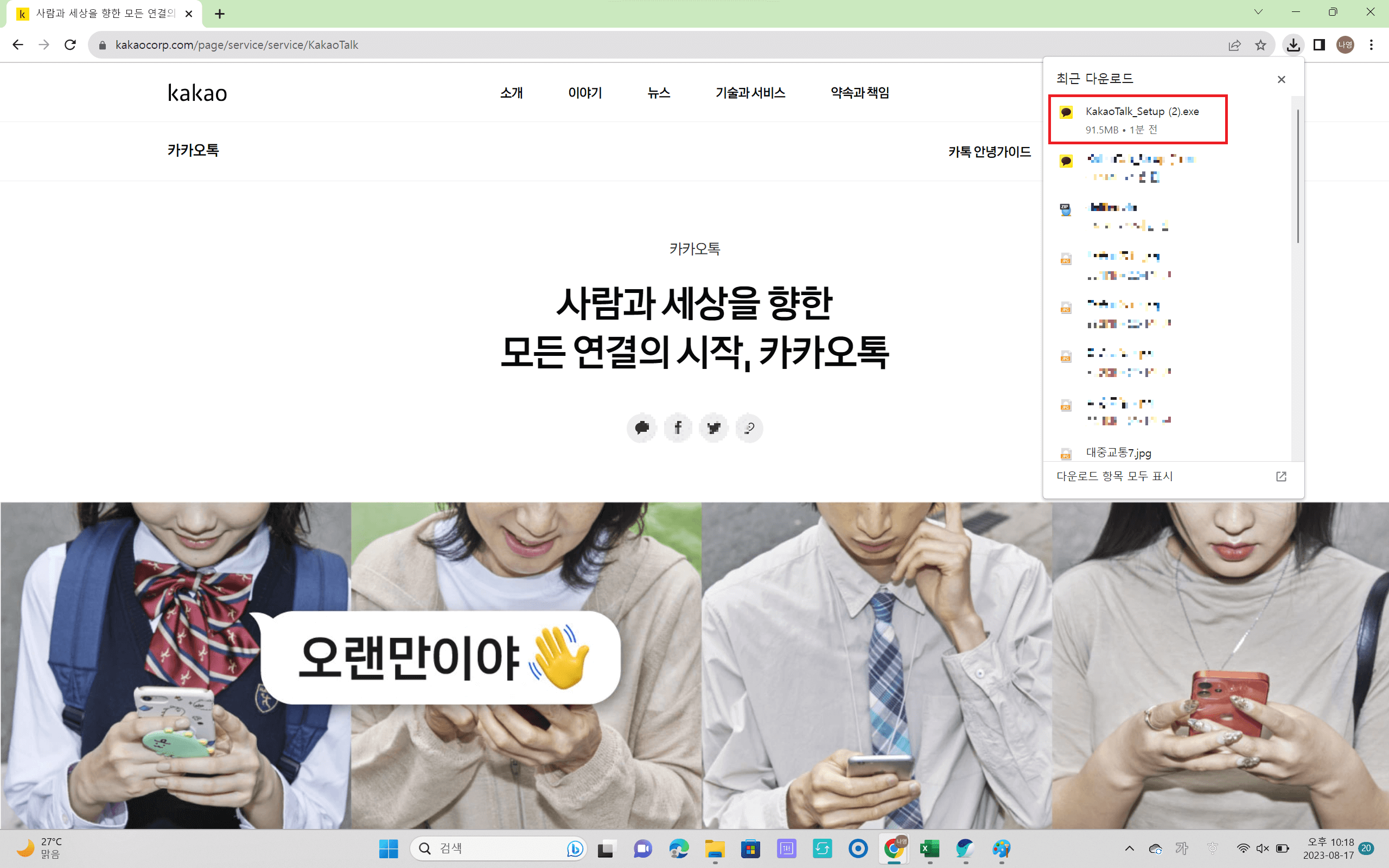
Task: Click the KakaoTalk share icon
Action: [x=642, y=427]
